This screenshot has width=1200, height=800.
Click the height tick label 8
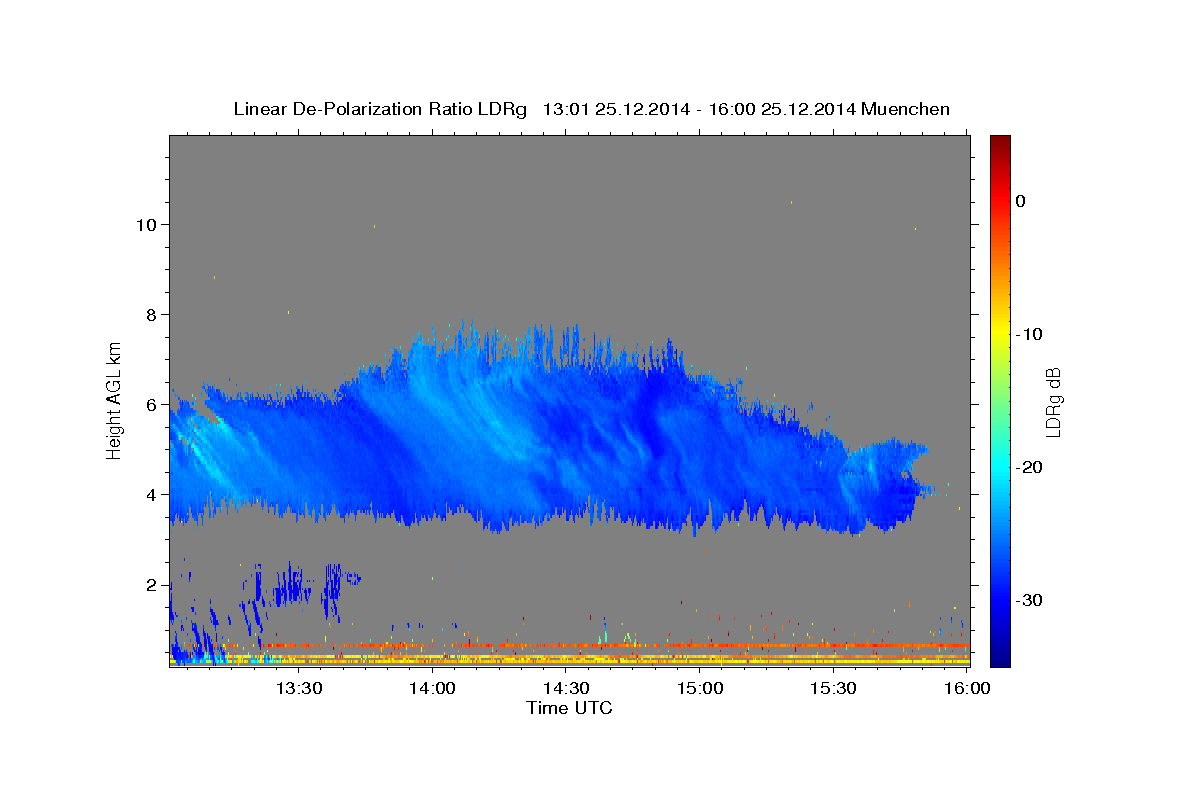[x=154, y=315]
